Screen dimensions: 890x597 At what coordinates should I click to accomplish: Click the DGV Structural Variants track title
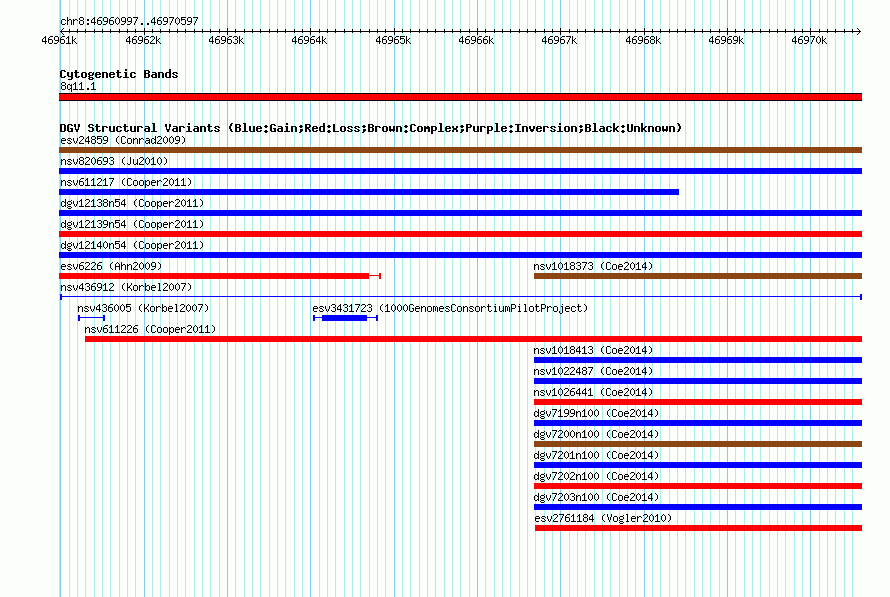371,128
